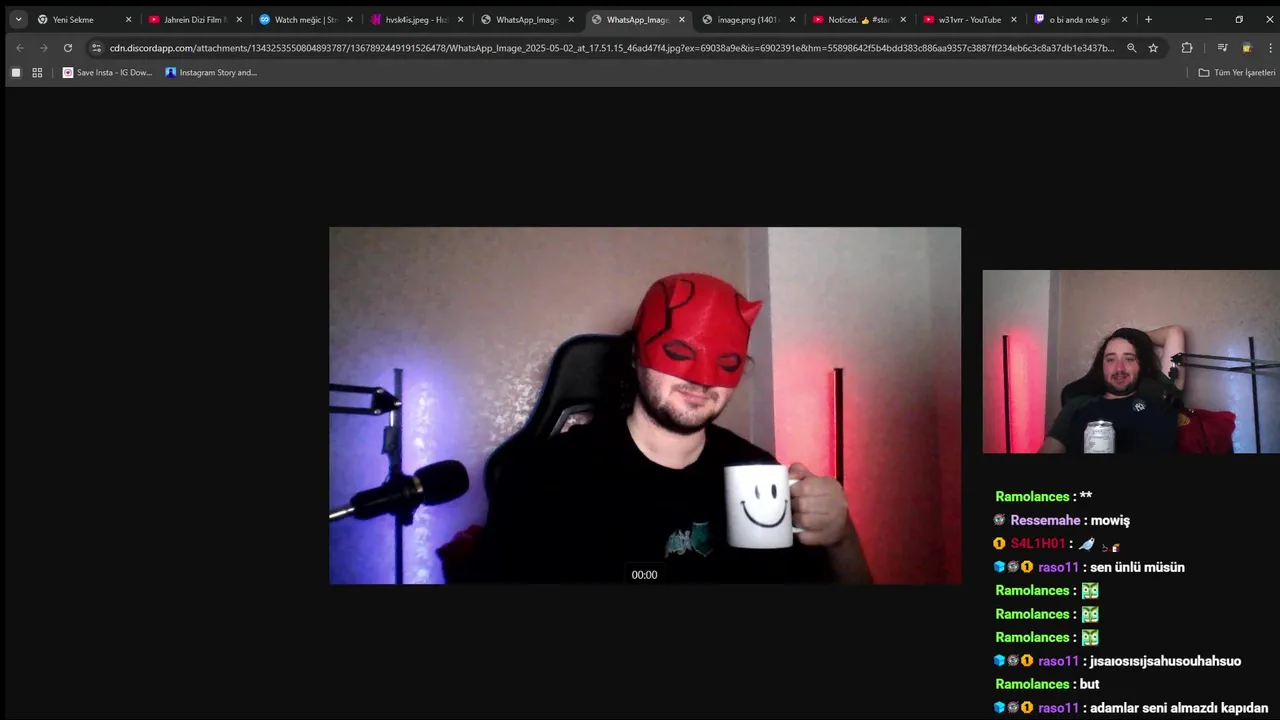The height and width of the screenshot is (720, 1280).
Task: Click the streamer webcam overlay
Action: (1131, 361)
